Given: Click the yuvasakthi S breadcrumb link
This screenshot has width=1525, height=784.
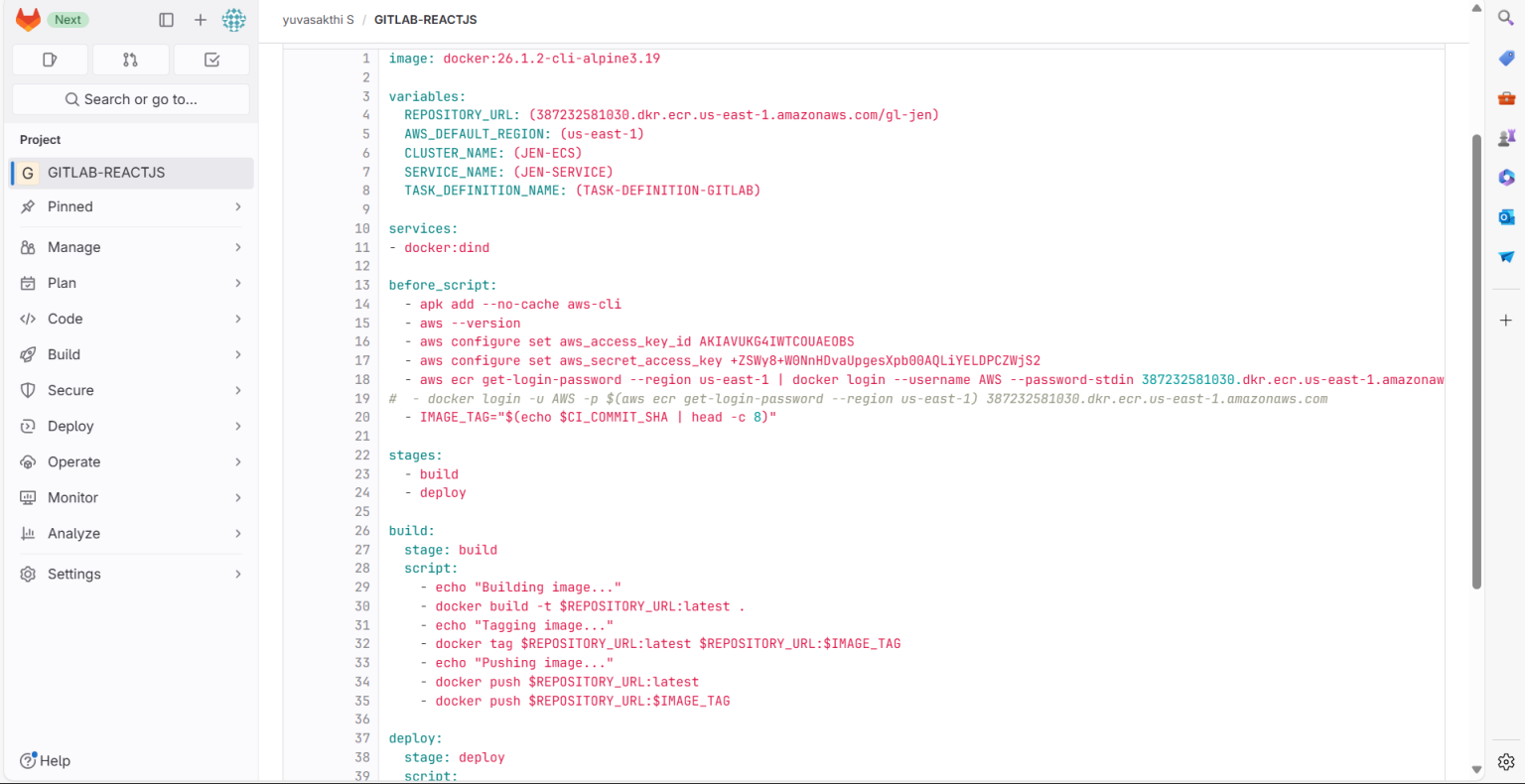Looking at the screenshot, I should tap(318, 19).
